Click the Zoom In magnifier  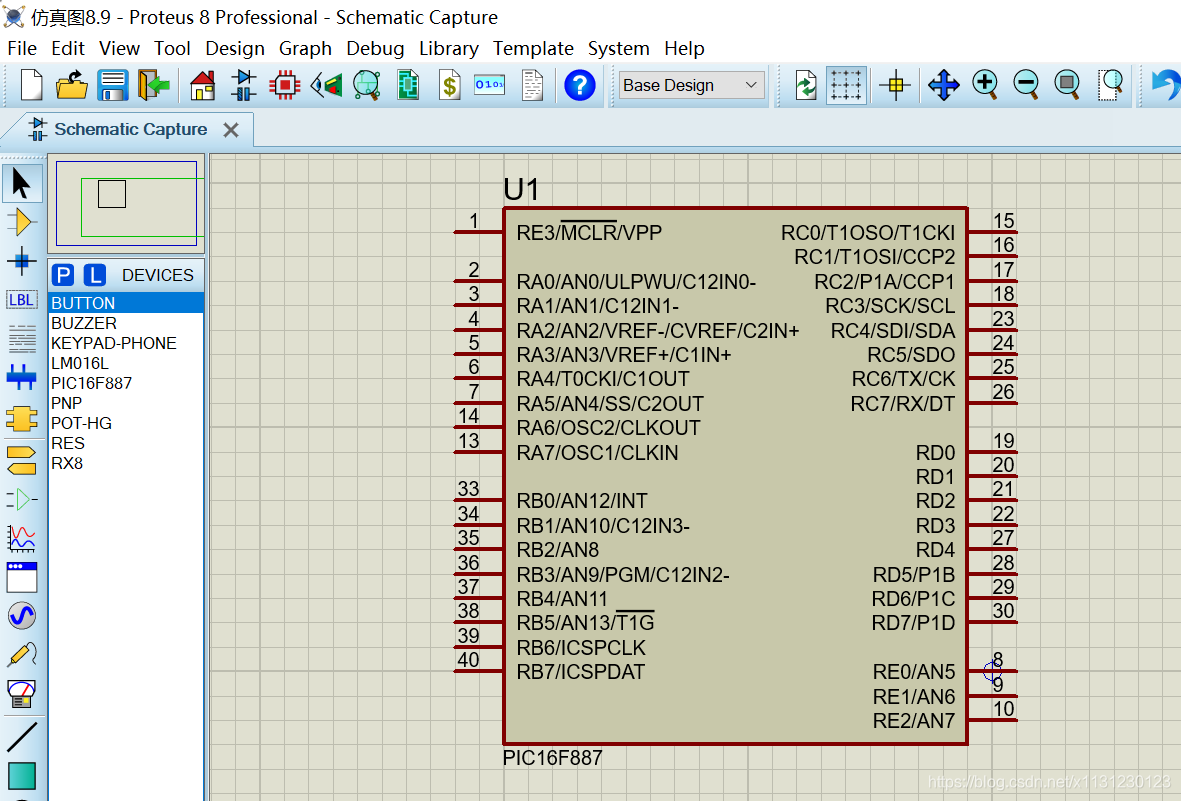[985, 84]
